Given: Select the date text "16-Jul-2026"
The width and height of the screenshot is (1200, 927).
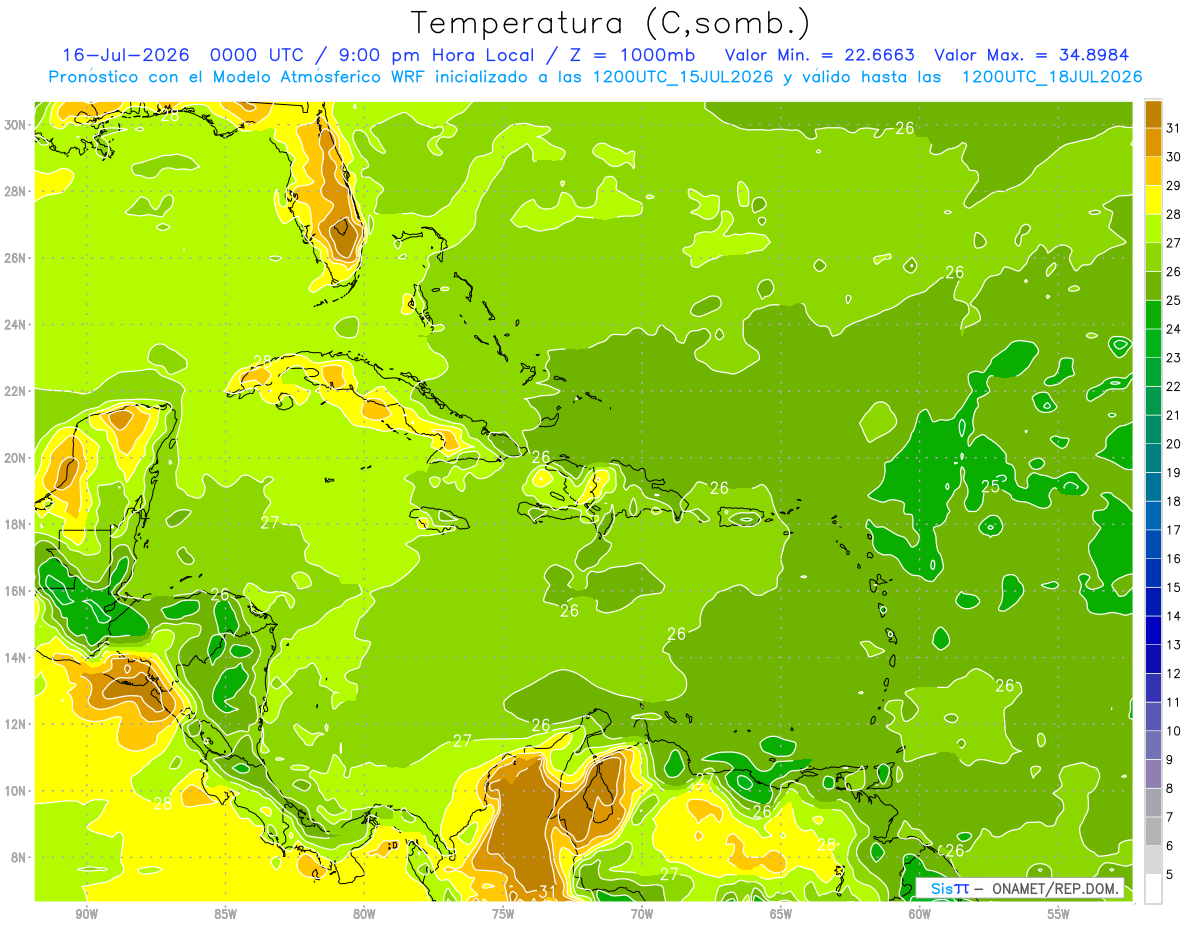Looking at the screenshot, I should (126, 55).
